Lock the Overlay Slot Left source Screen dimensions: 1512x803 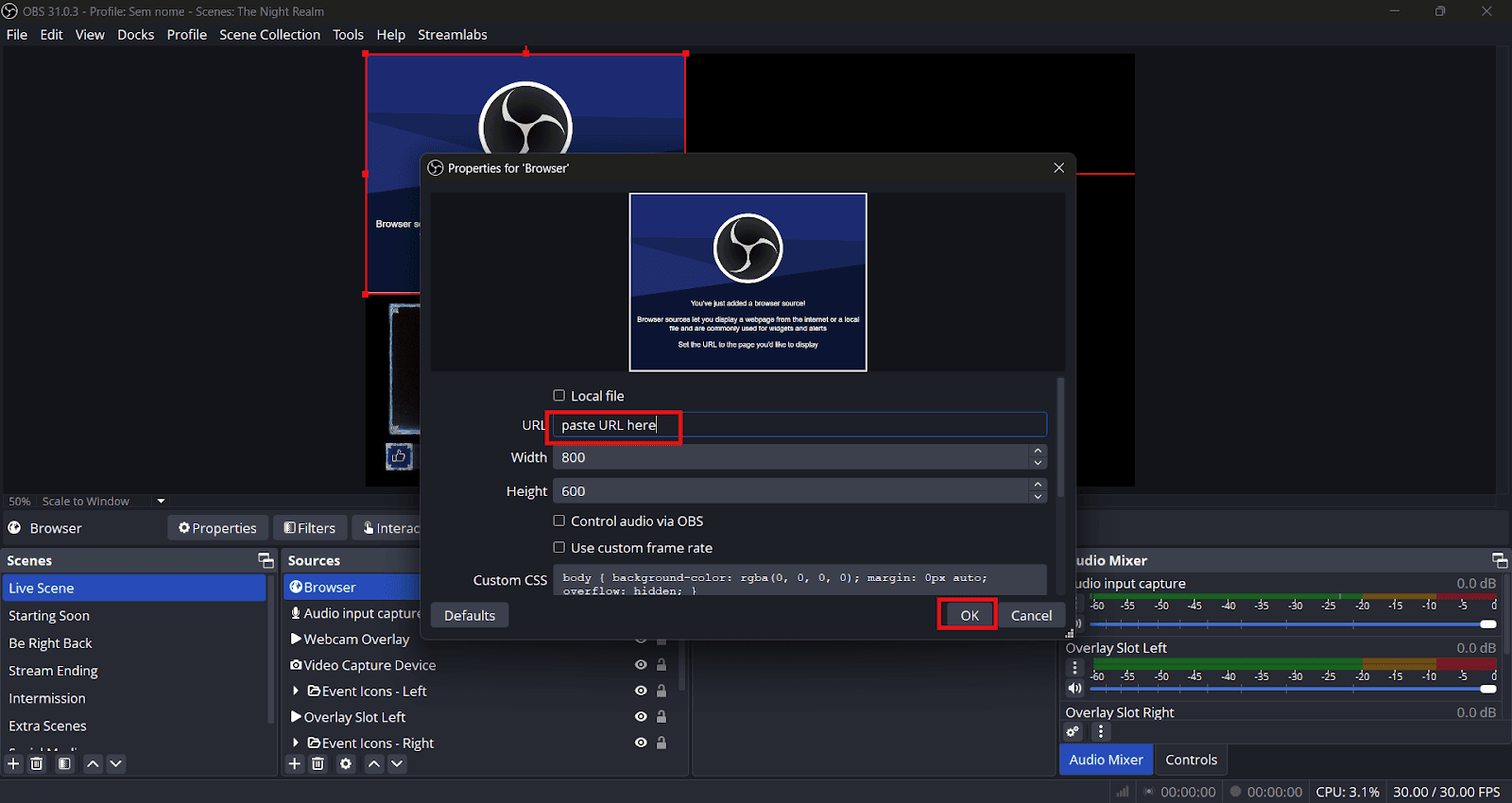661,717
